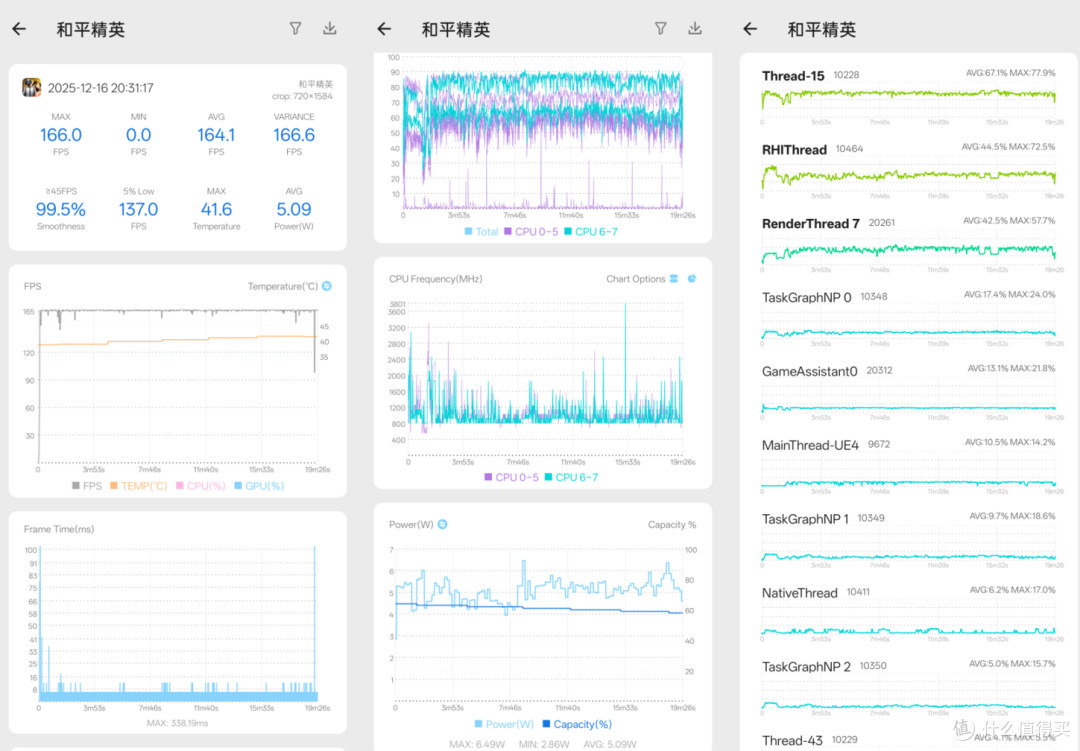
Task: Toggle CPU 6~7 in the CPU usage legend
Action: pos(591,232)
